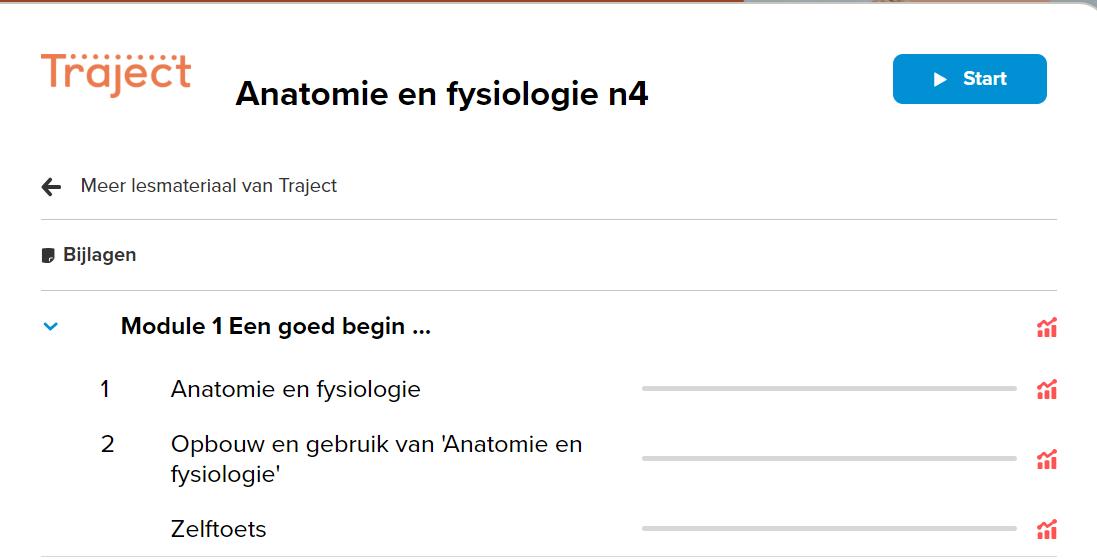Screen dimensions: 1097x560
Task: View statistics icon for Zelftoets
Action: 1046,530
